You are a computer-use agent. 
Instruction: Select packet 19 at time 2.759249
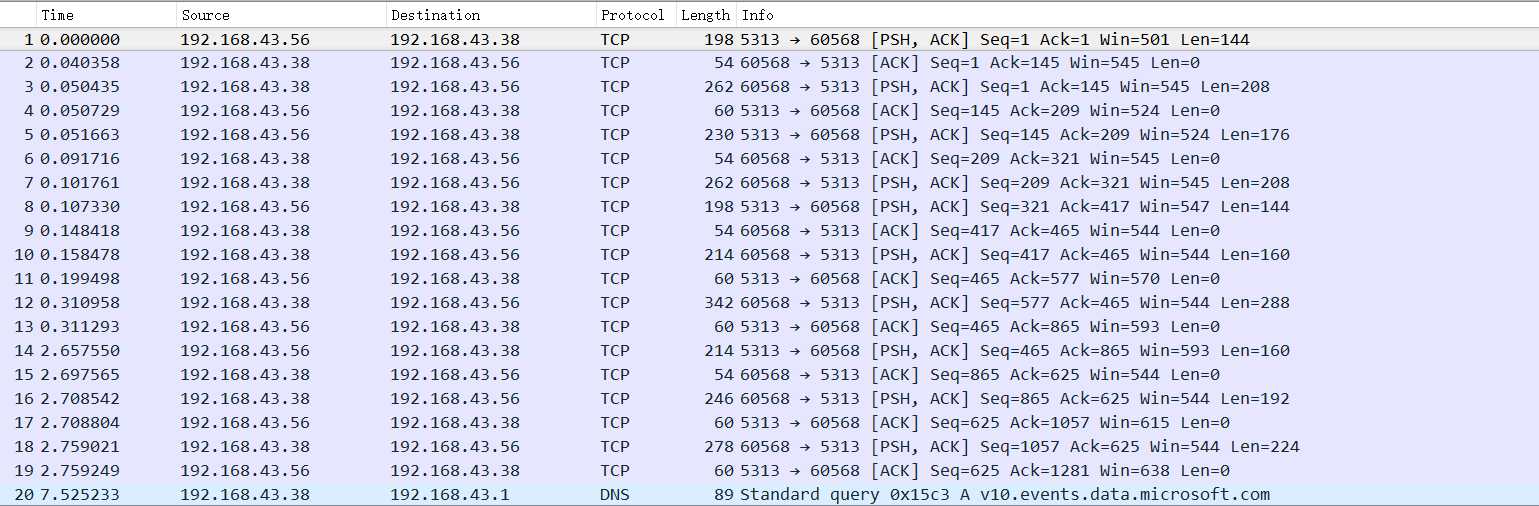pyautogui.click(x=769, y=470)
